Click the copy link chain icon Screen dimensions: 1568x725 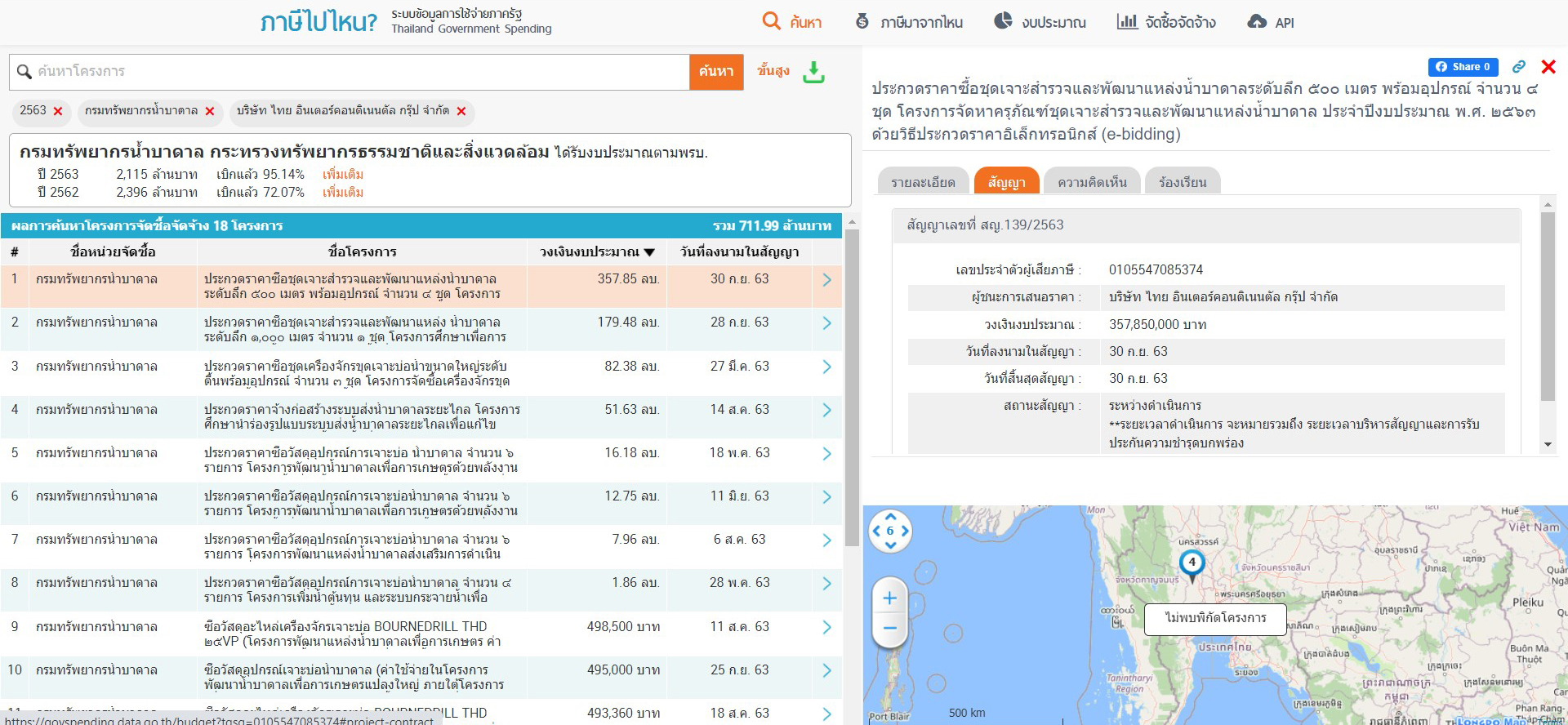[x=1519, y=67]
